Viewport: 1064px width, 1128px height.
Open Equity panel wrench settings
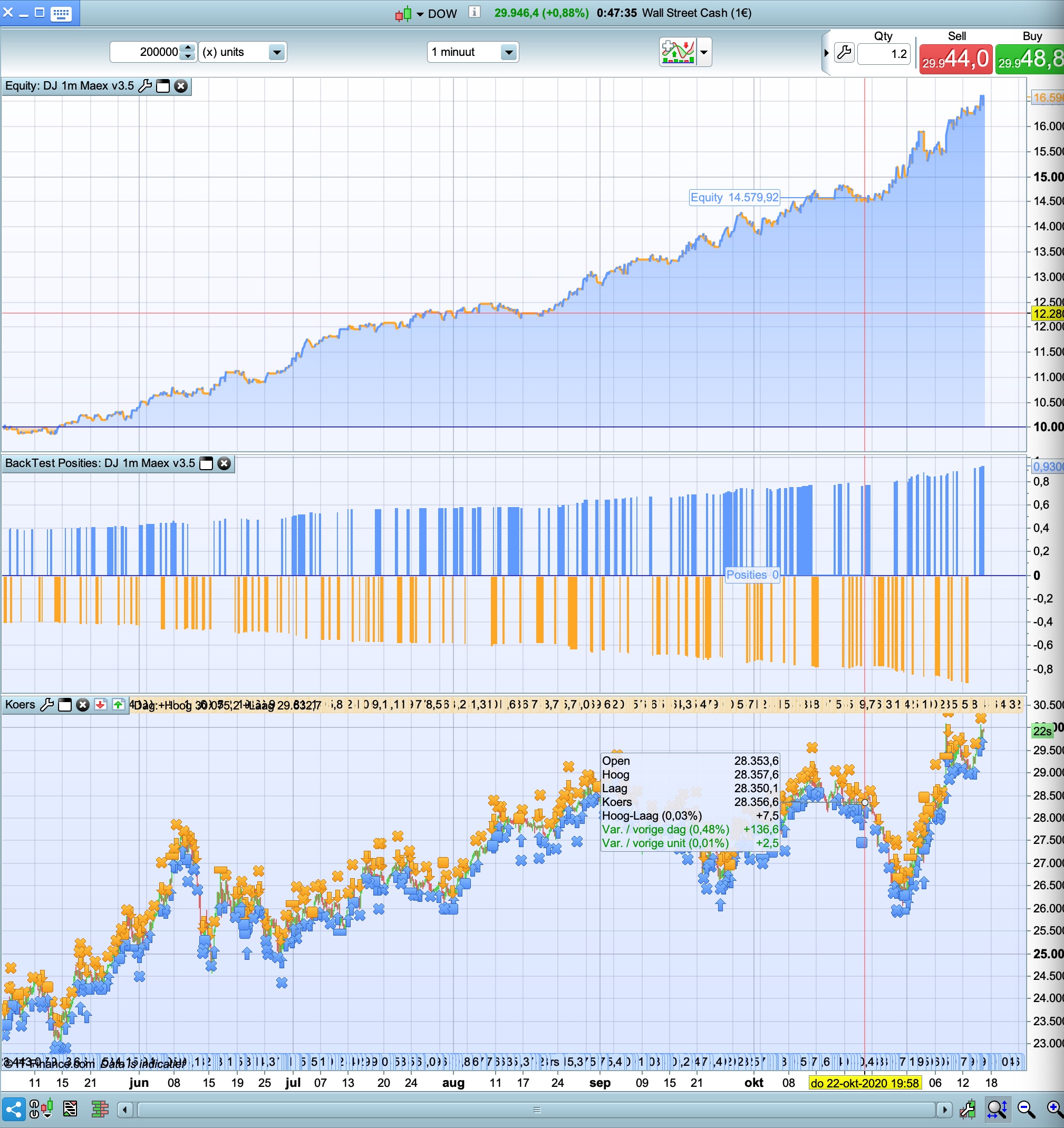click(x=146, y=86)
